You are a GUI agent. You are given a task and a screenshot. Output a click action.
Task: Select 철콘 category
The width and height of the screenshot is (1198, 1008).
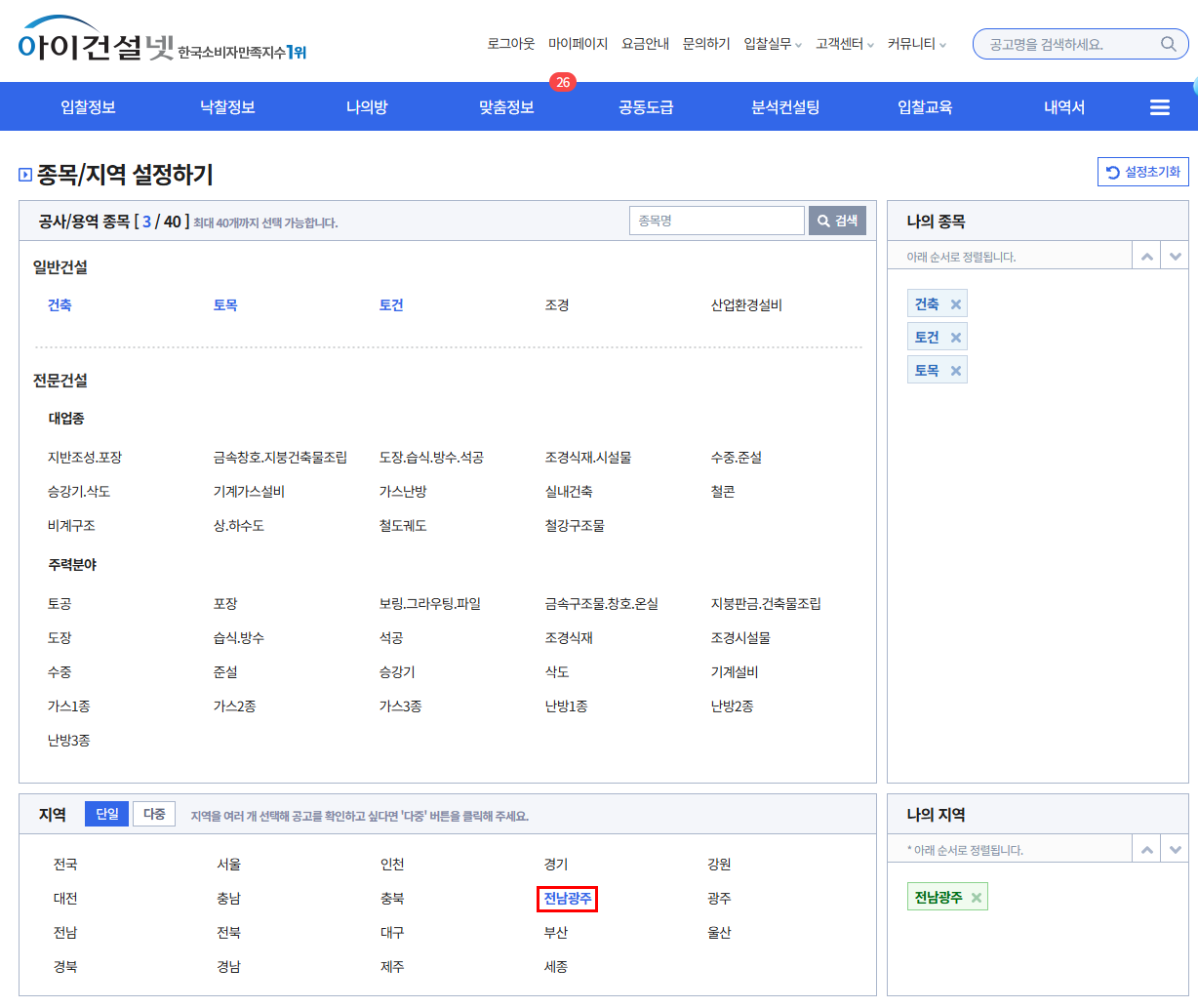(x=723, y=492)
